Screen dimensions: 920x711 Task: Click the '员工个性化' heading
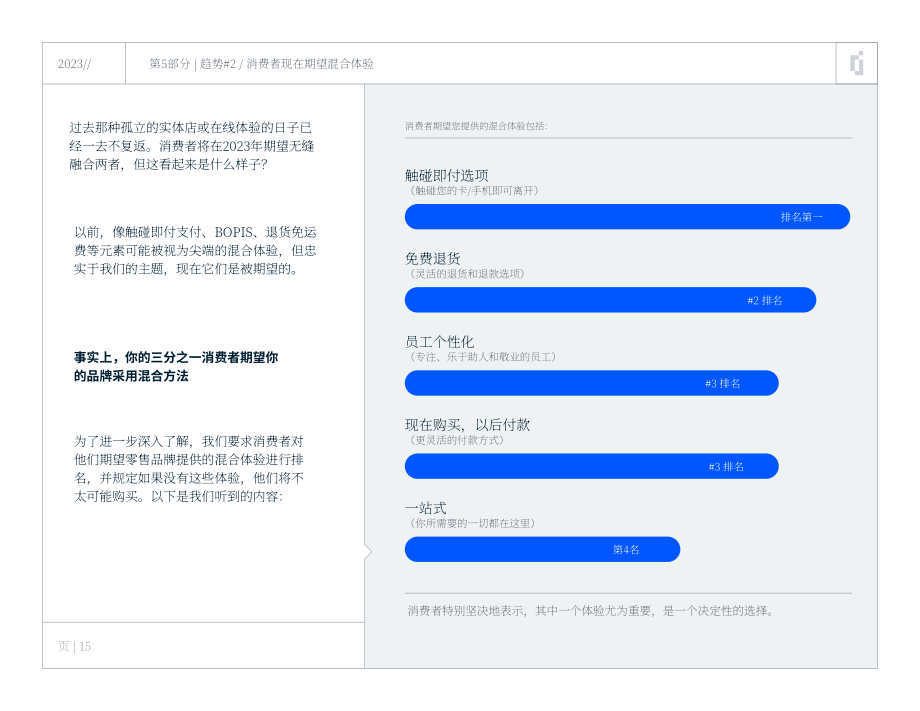[x=439, y=341]
